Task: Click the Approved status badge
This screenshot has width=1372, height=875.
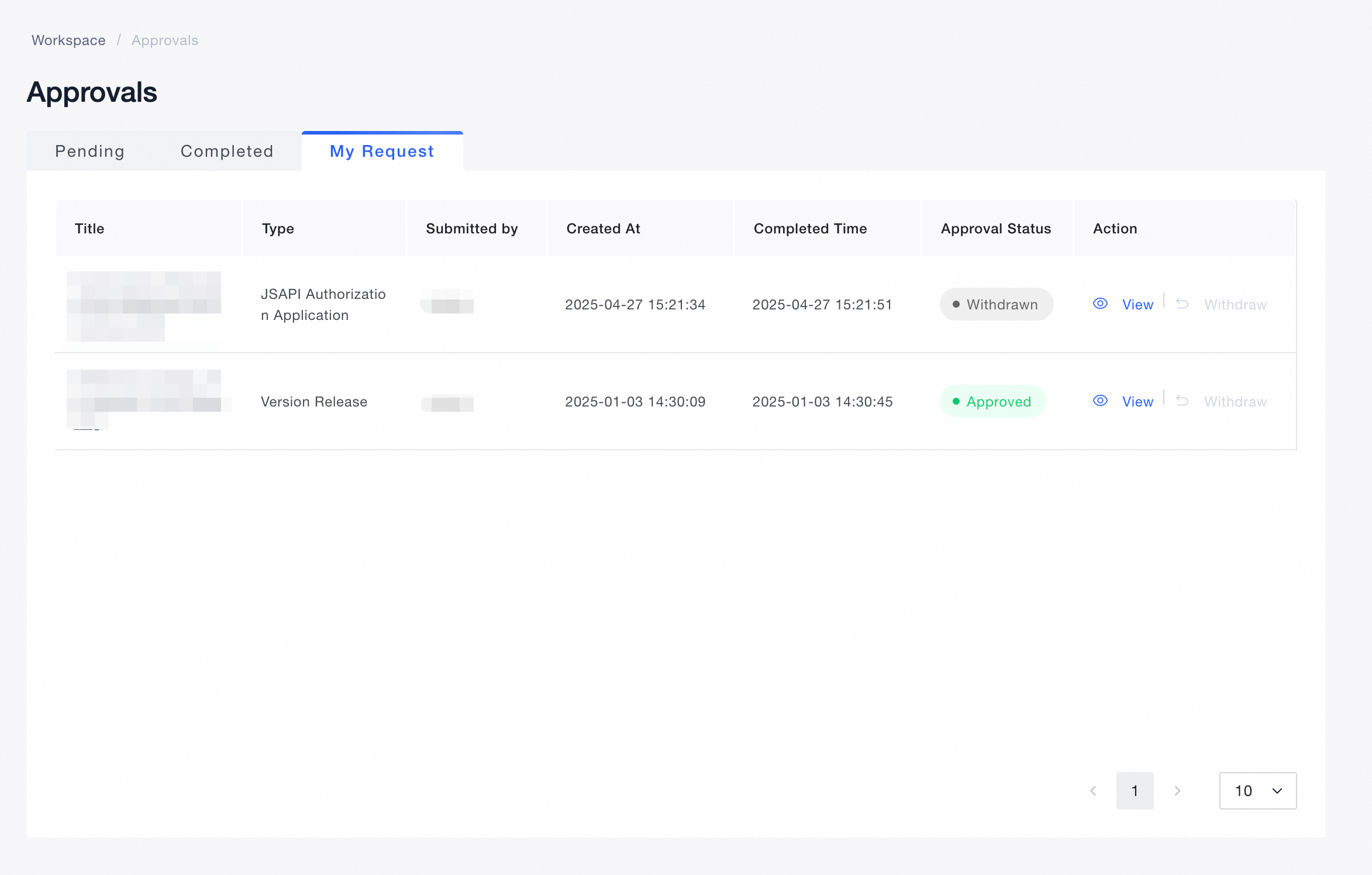Action: [993, 401]
